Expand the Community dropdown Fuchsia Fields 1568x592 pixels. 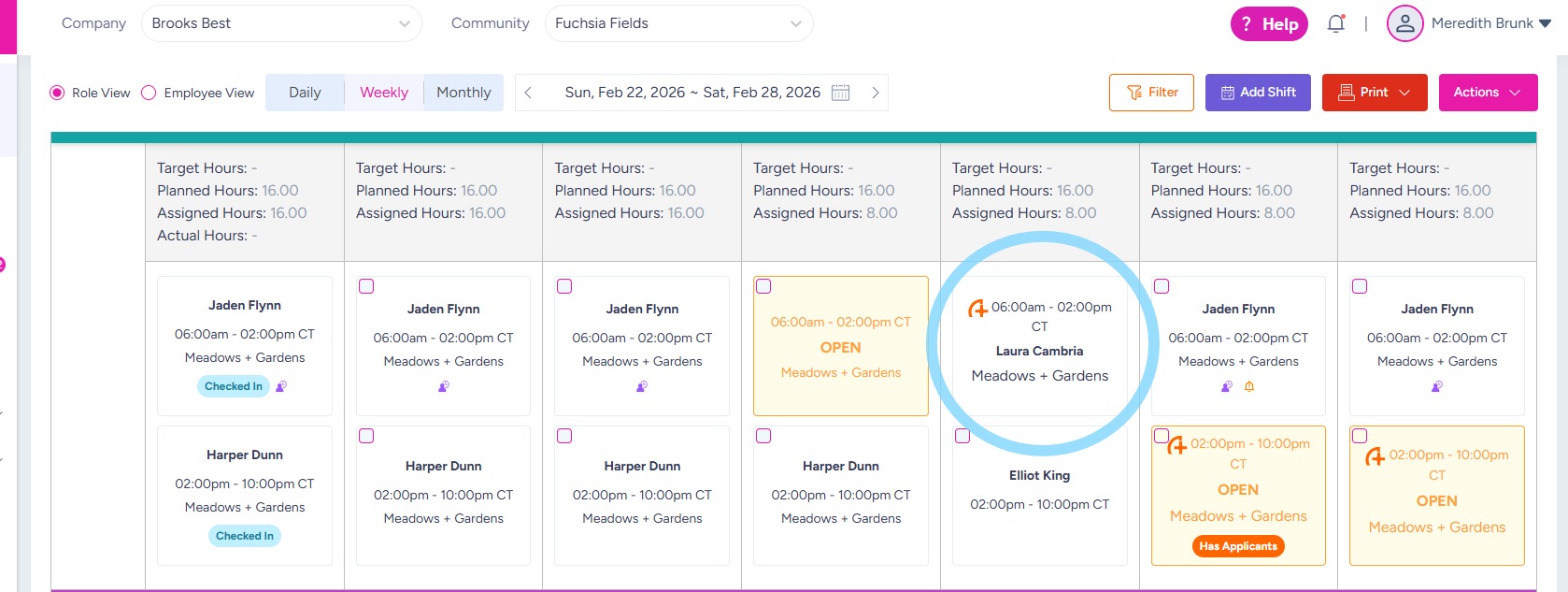678,23
